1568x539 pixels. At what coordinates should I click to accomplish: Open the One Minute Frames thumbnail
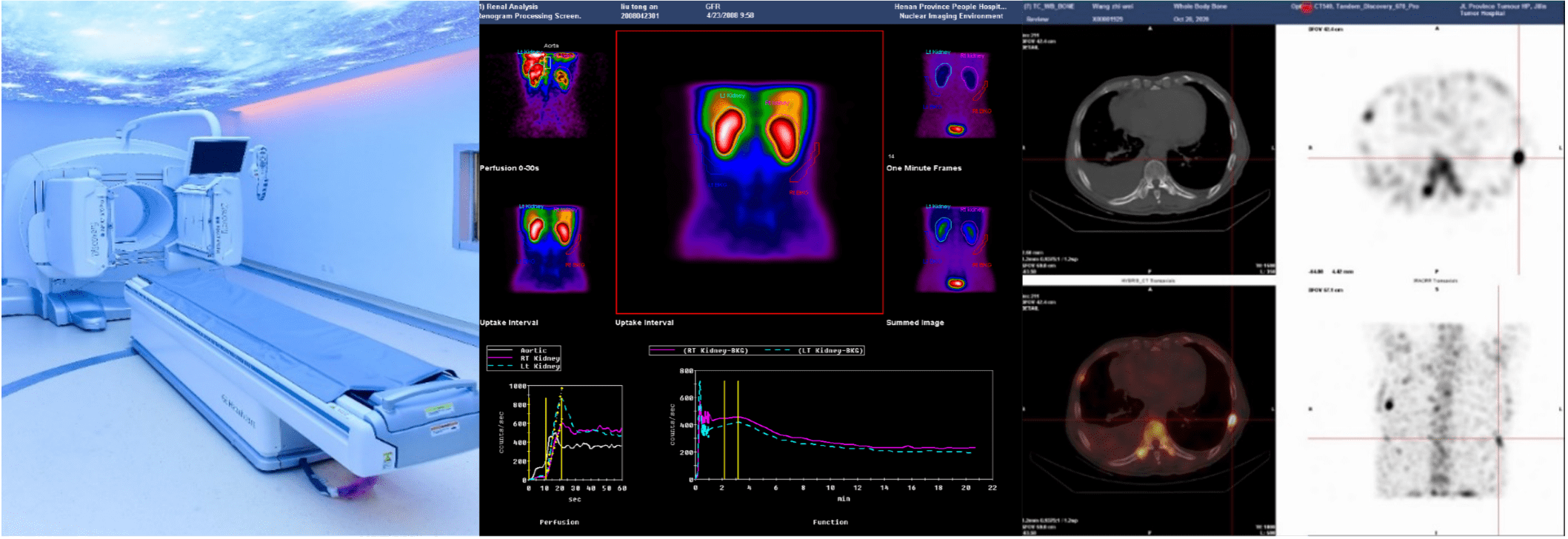[957, 94]
